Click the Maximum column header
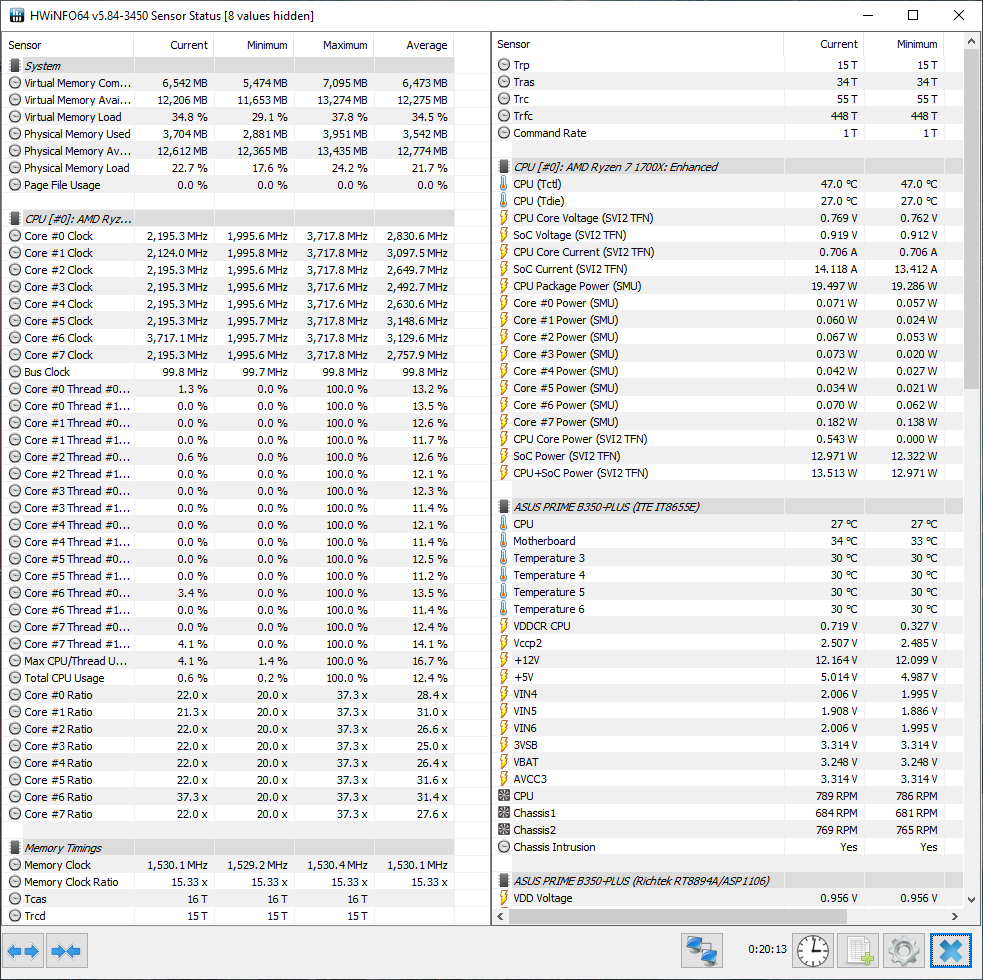This screenshot has width=983, height=980. tap(334, 45)
